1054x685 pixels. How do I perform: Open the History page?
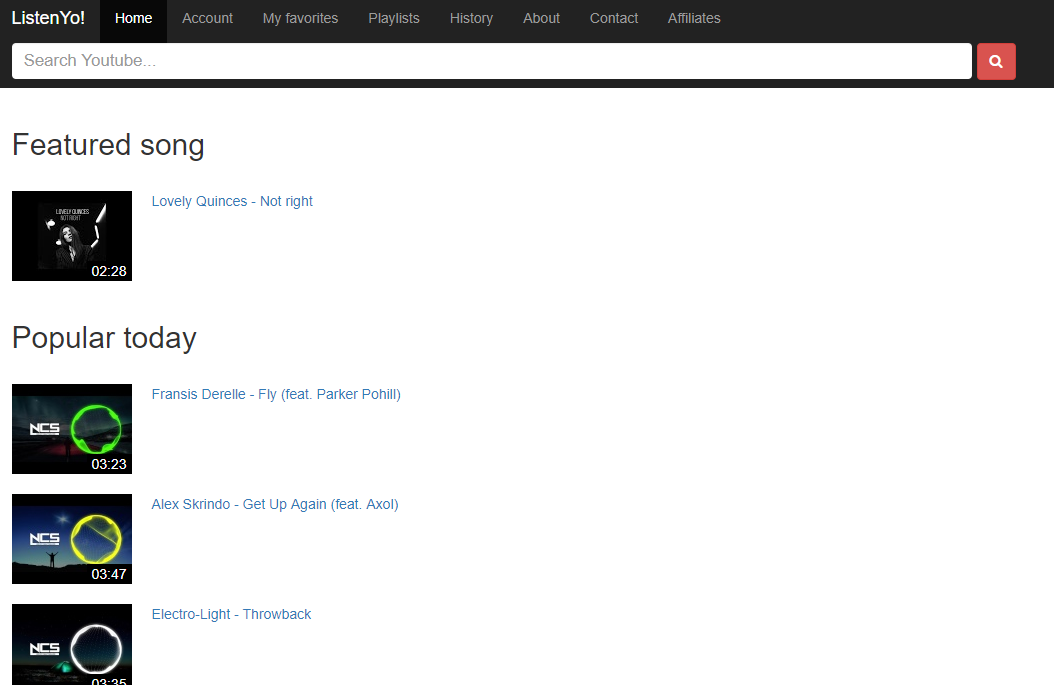(x=471, y=18)
